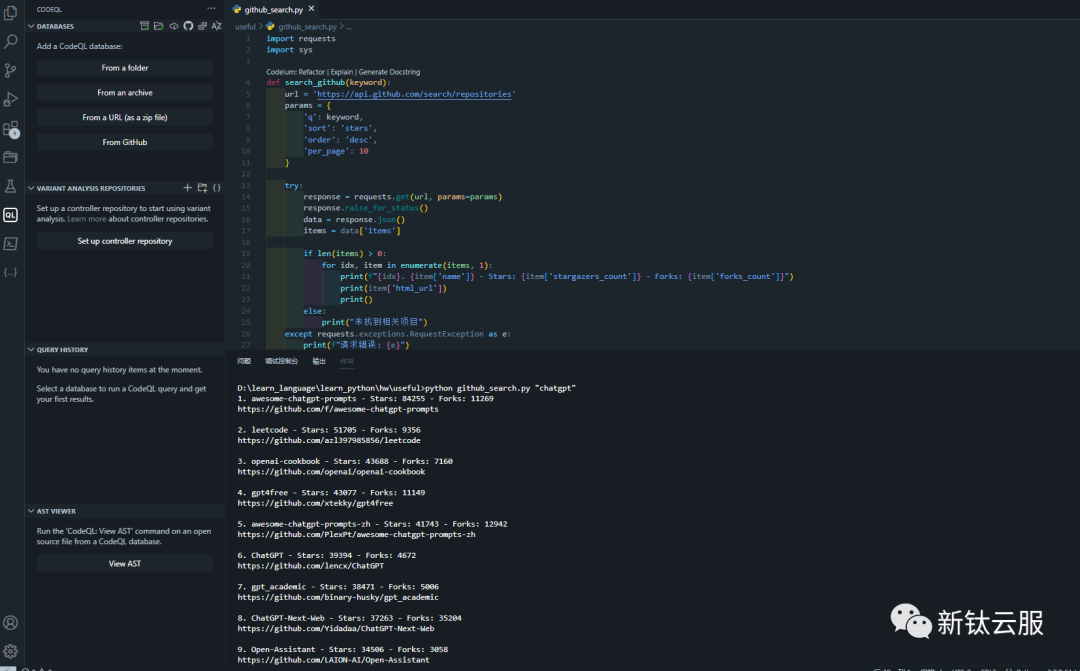Open the Explorer view in activity bar
1080x671 pixels.
11,14
